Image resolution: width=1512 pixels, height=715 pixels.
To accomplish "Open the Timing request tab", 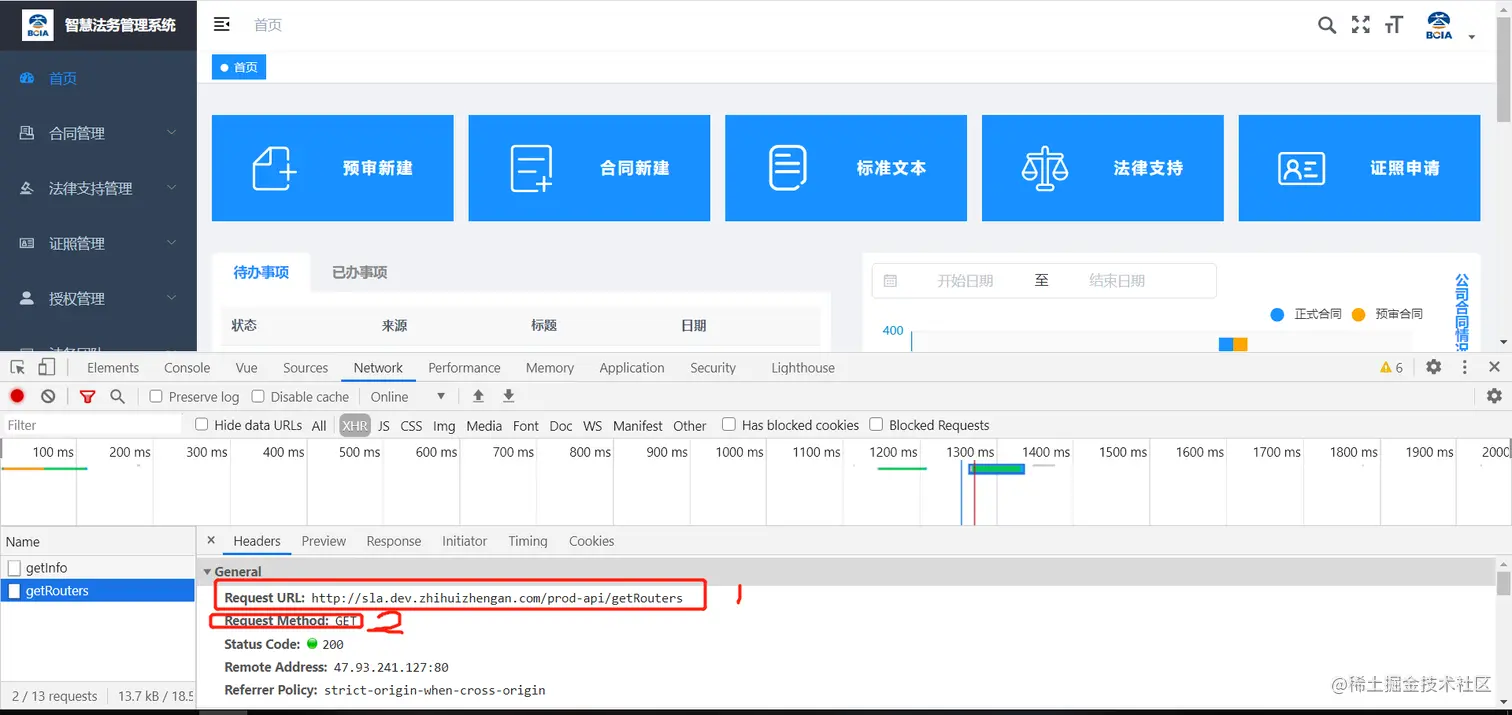I will [528, 540].
